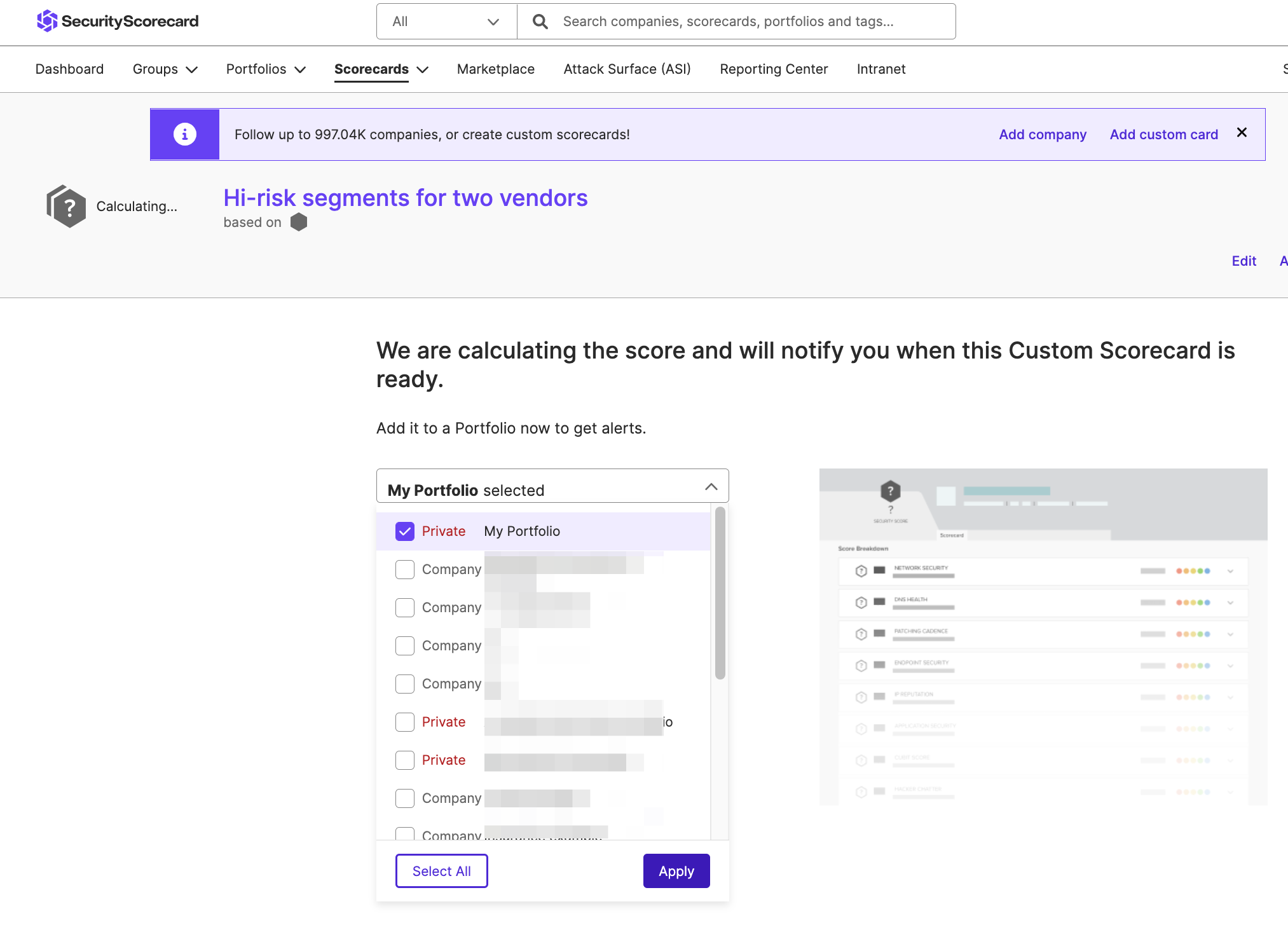Click the info icon in the banner
1288x951 pixels.
click(x=185, y=134)
